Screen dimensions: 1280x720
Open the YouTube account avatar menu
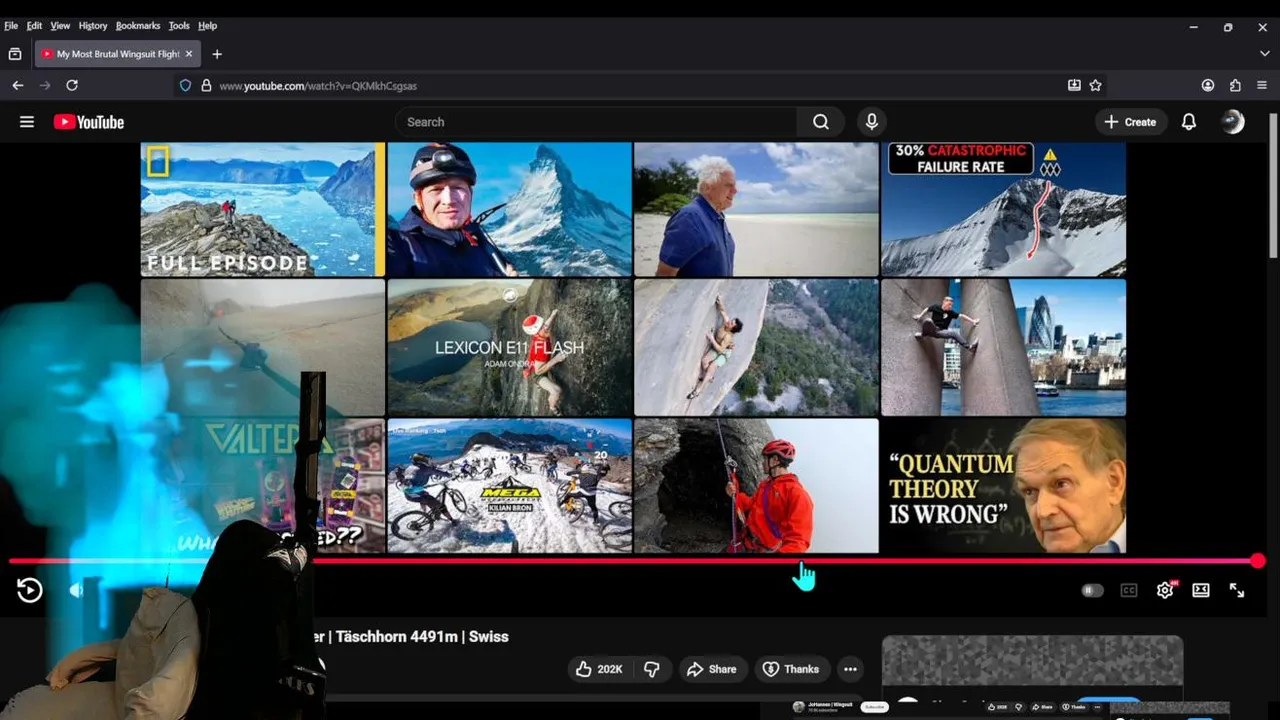1233,122
